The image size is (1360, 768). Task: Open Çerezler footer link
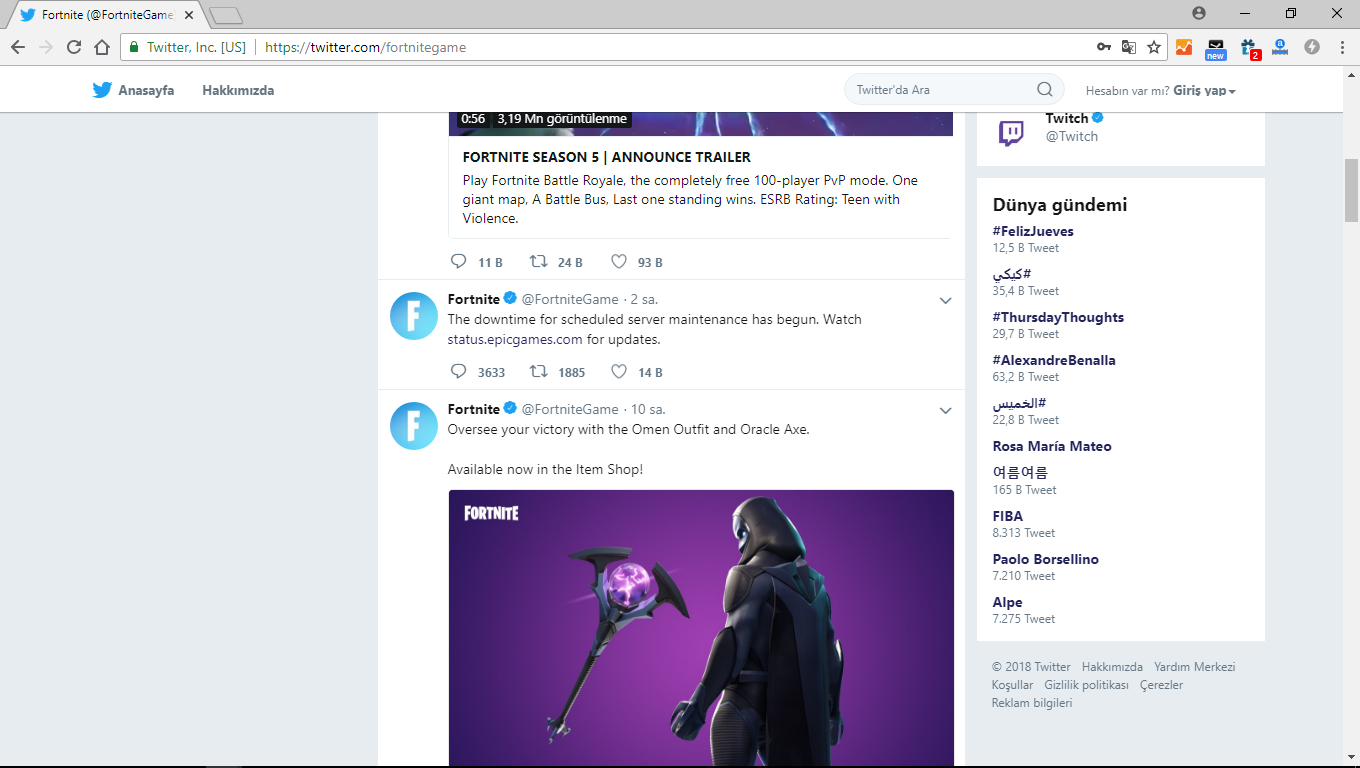(1162, 685)
